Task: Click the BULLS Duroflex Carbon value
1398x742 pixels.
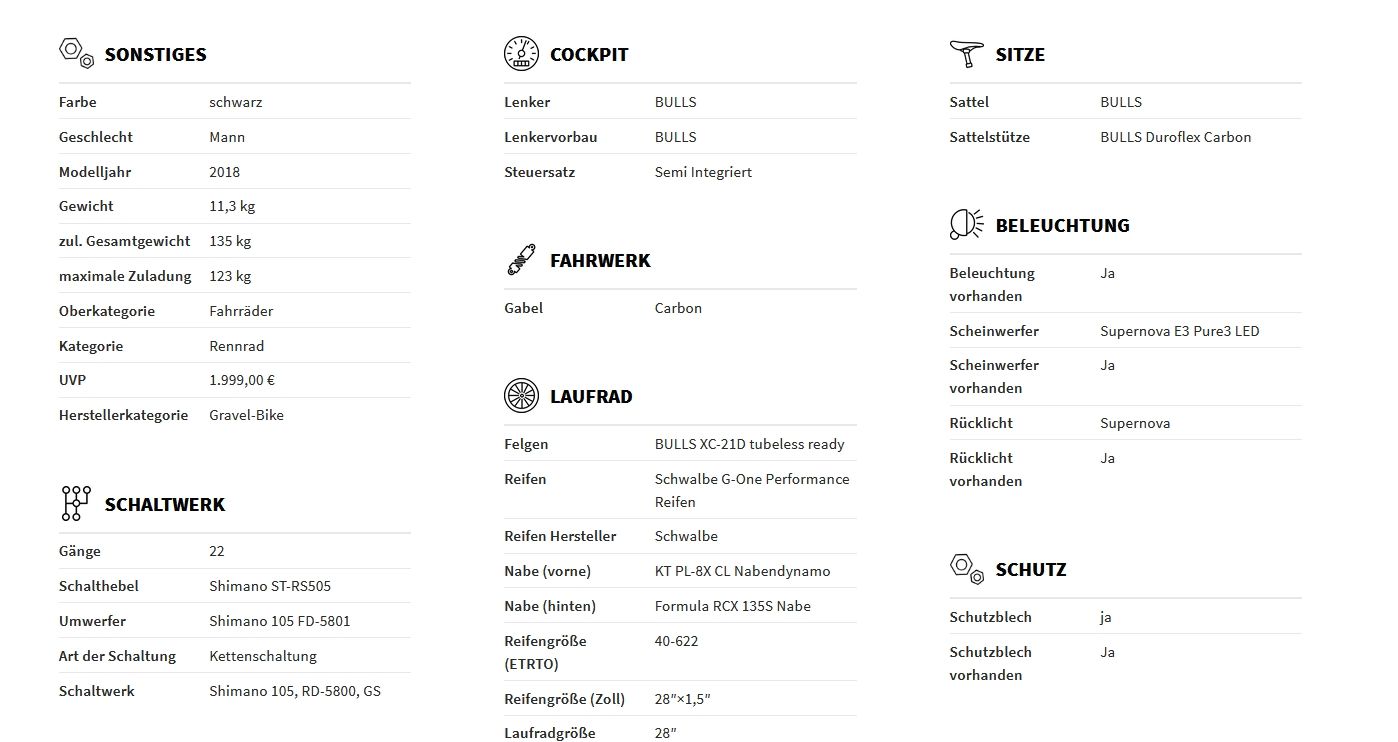Action: coord(1175,137)
